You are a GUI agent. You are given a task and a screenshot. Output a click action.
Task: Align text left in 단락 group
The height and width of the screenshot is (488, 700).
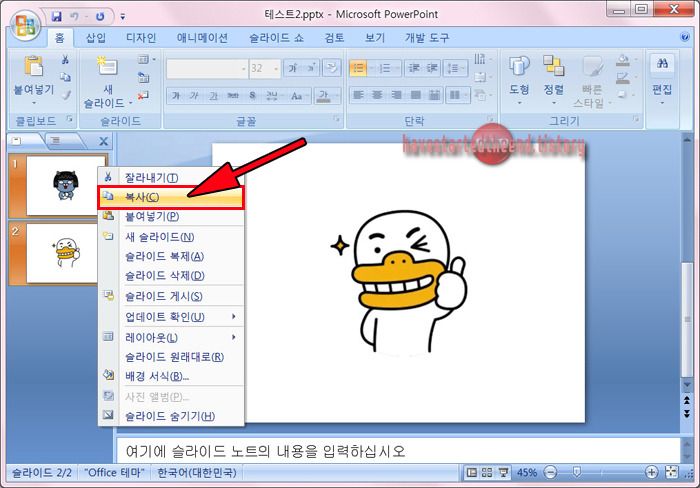pos(358,95)
